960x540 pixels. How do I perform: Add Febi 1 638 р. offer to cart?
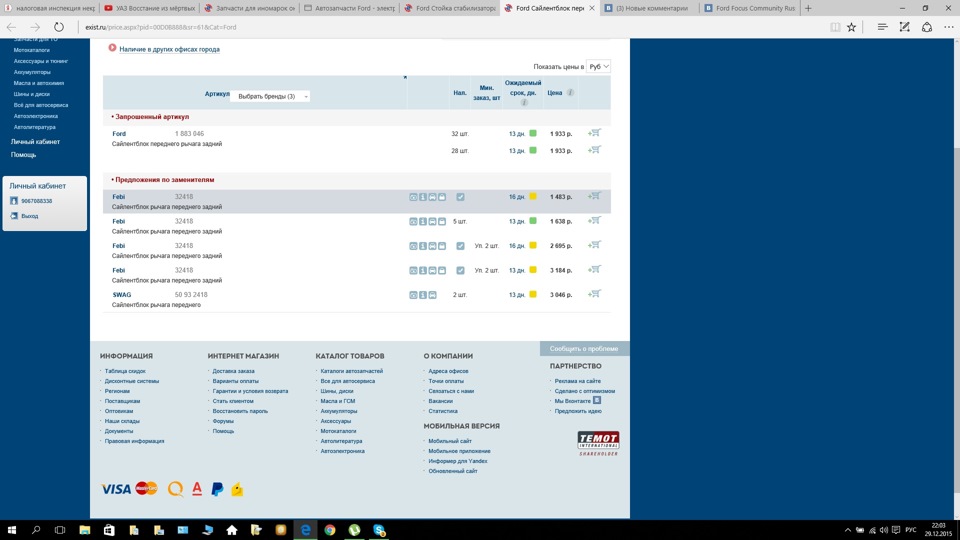[x=594, y=220]
